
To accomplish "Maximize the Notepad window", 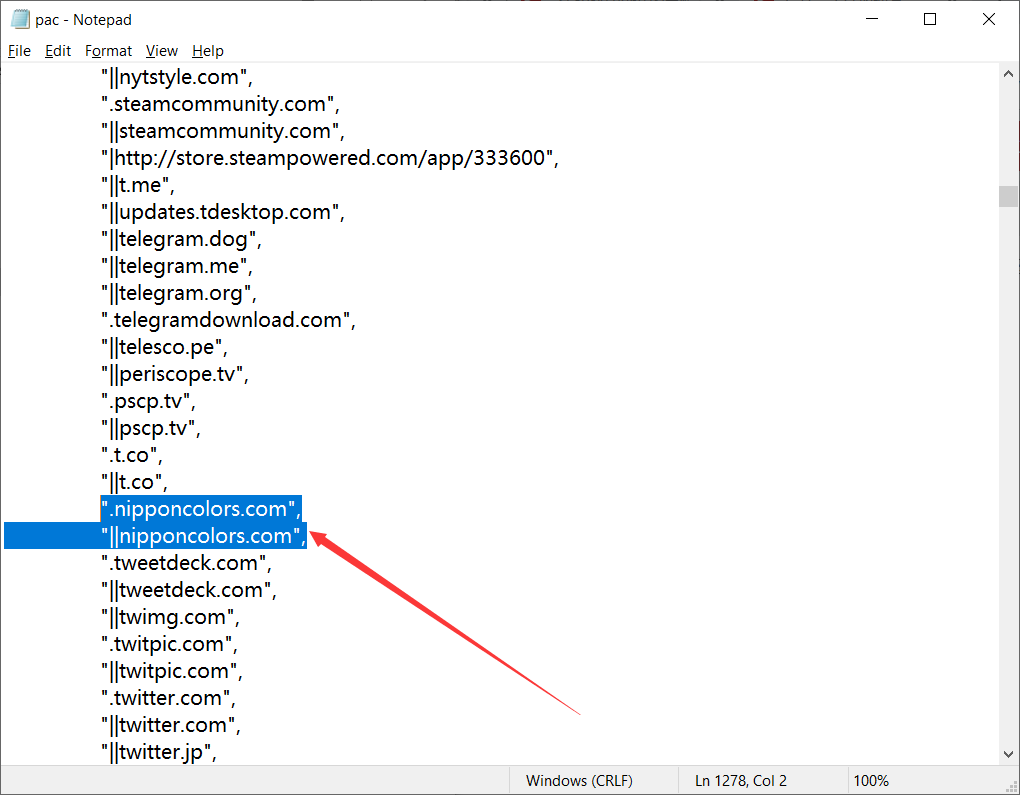I will pos(930,19).
